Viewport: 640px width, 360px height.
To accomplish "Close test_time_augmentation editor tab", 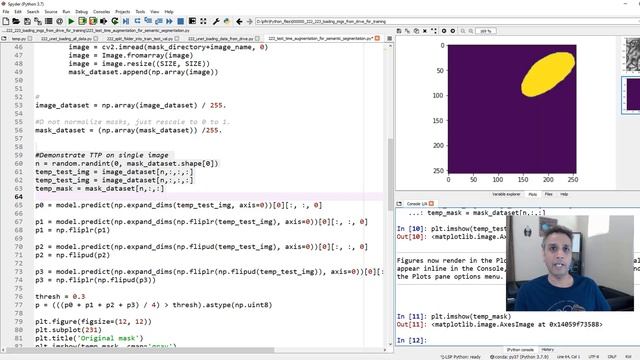I will tap(377, 38).
